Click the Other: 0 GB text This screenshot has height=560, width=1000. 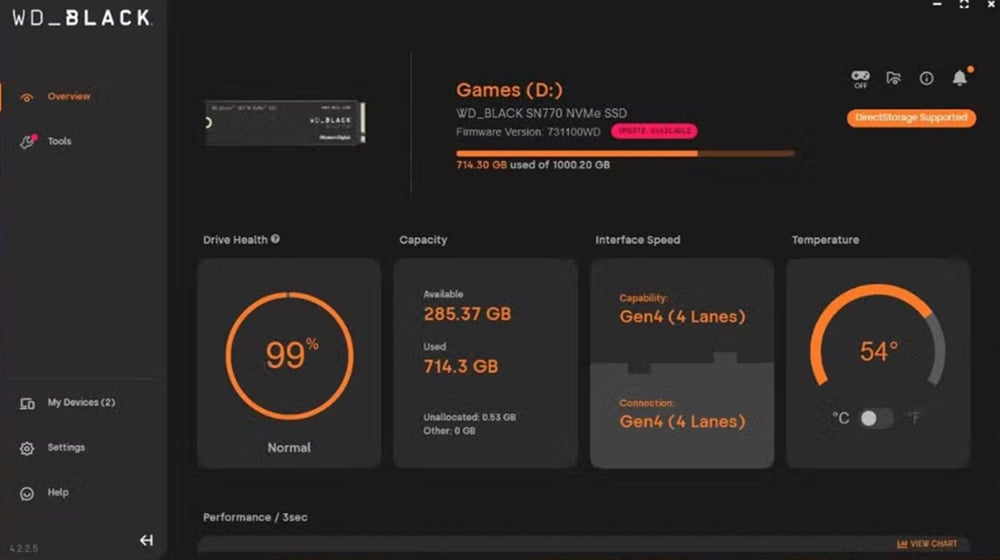point(450,431)
